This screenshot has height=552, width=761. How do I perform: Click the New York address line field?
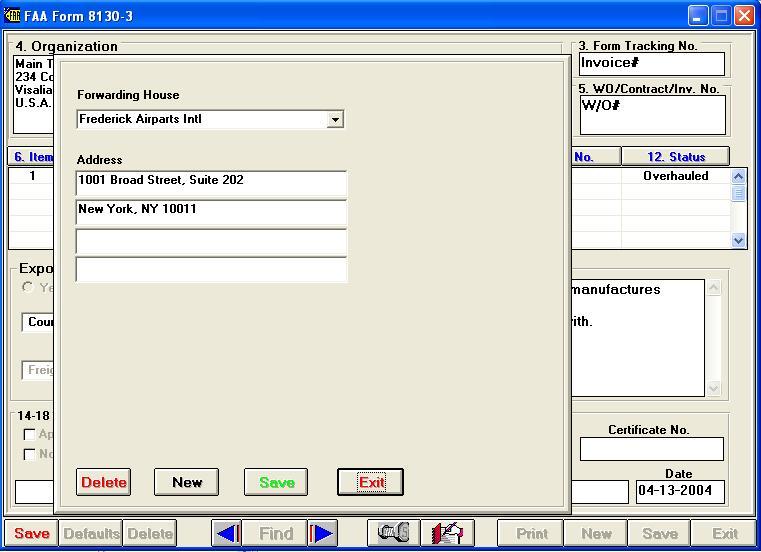211,211
